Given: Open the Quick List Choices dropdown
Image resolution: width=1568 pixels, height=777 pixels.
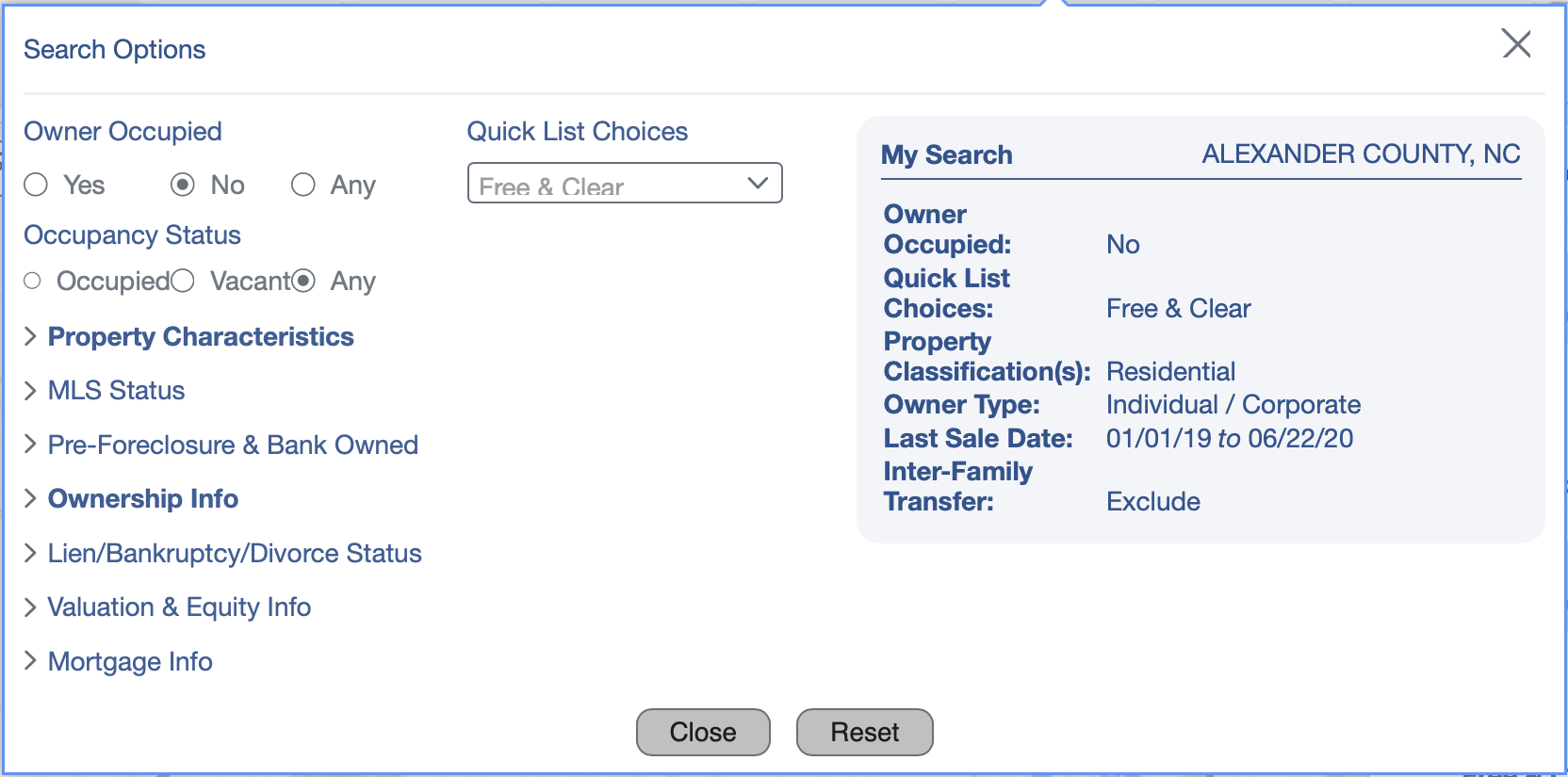Looking at the screenshot, I should (x=625, y=183).
